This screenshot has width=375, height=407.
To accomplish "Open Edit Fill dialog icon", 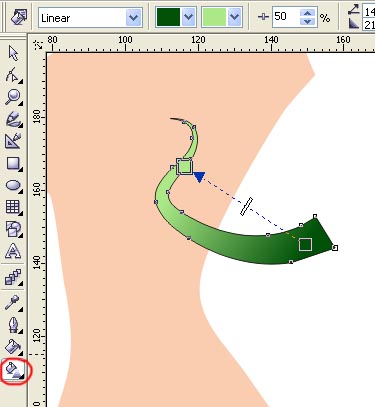I will [18, 17].
